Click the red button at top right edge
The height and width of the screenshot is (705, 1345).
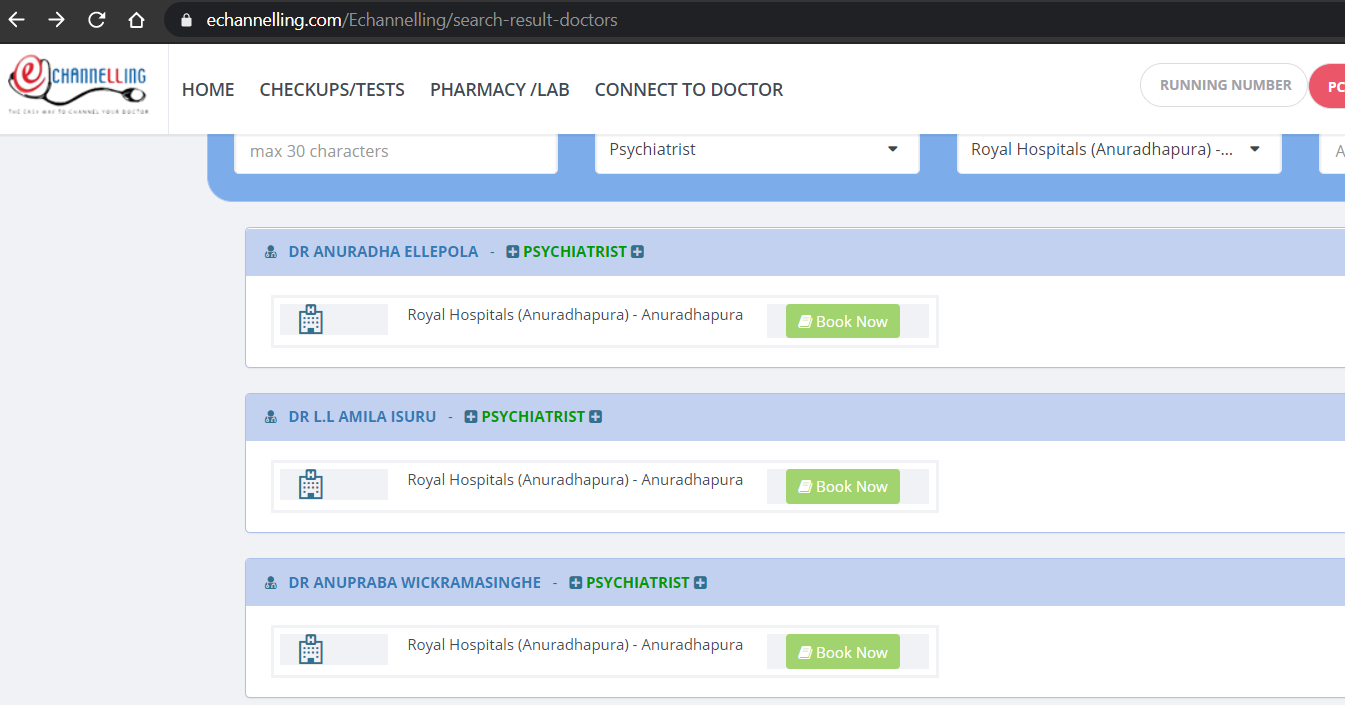1328,86
